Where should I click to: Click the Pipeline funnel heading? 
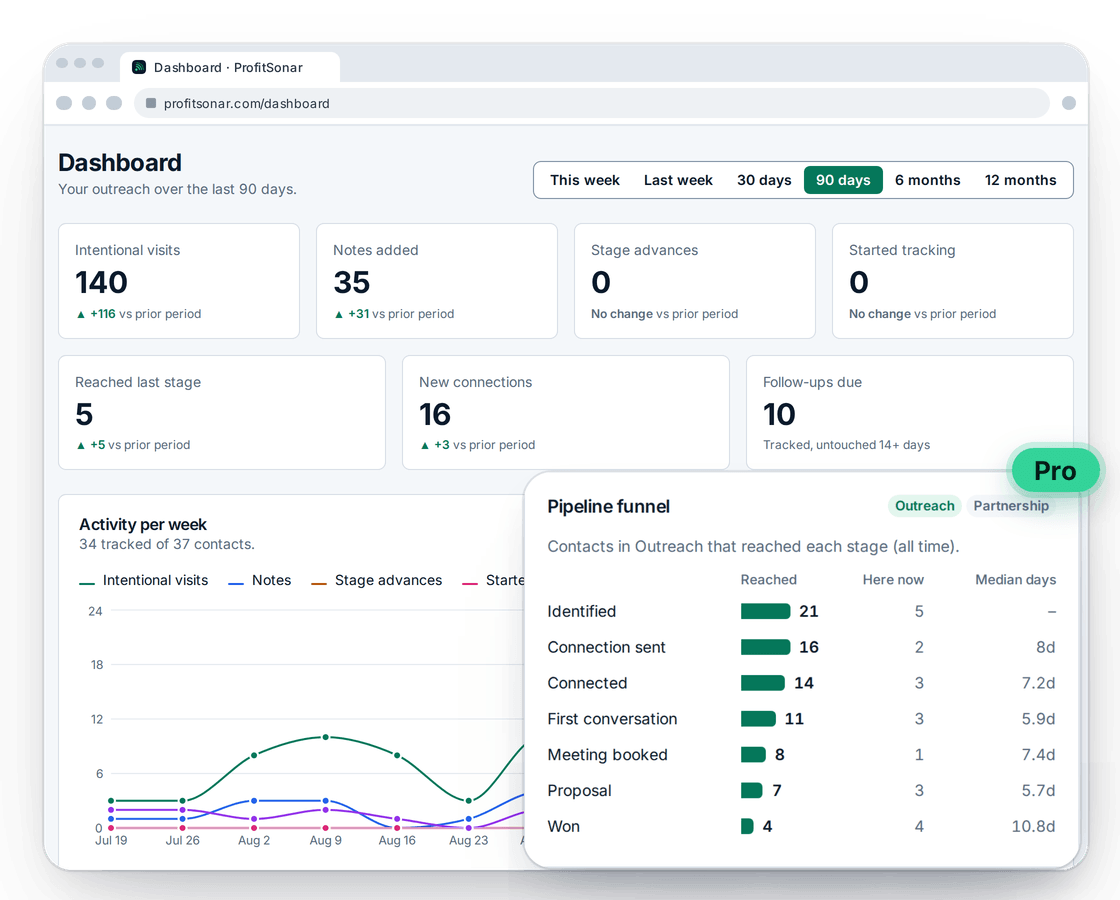tap(609, 506)
